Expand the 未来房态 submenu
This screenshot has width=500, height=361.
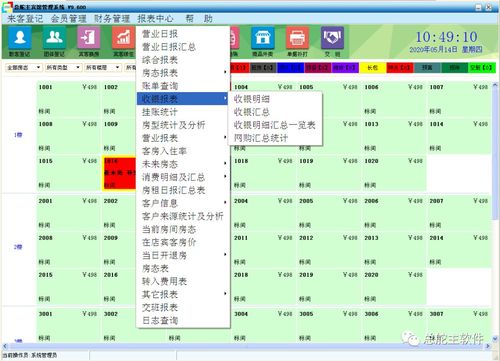[183, 164]
